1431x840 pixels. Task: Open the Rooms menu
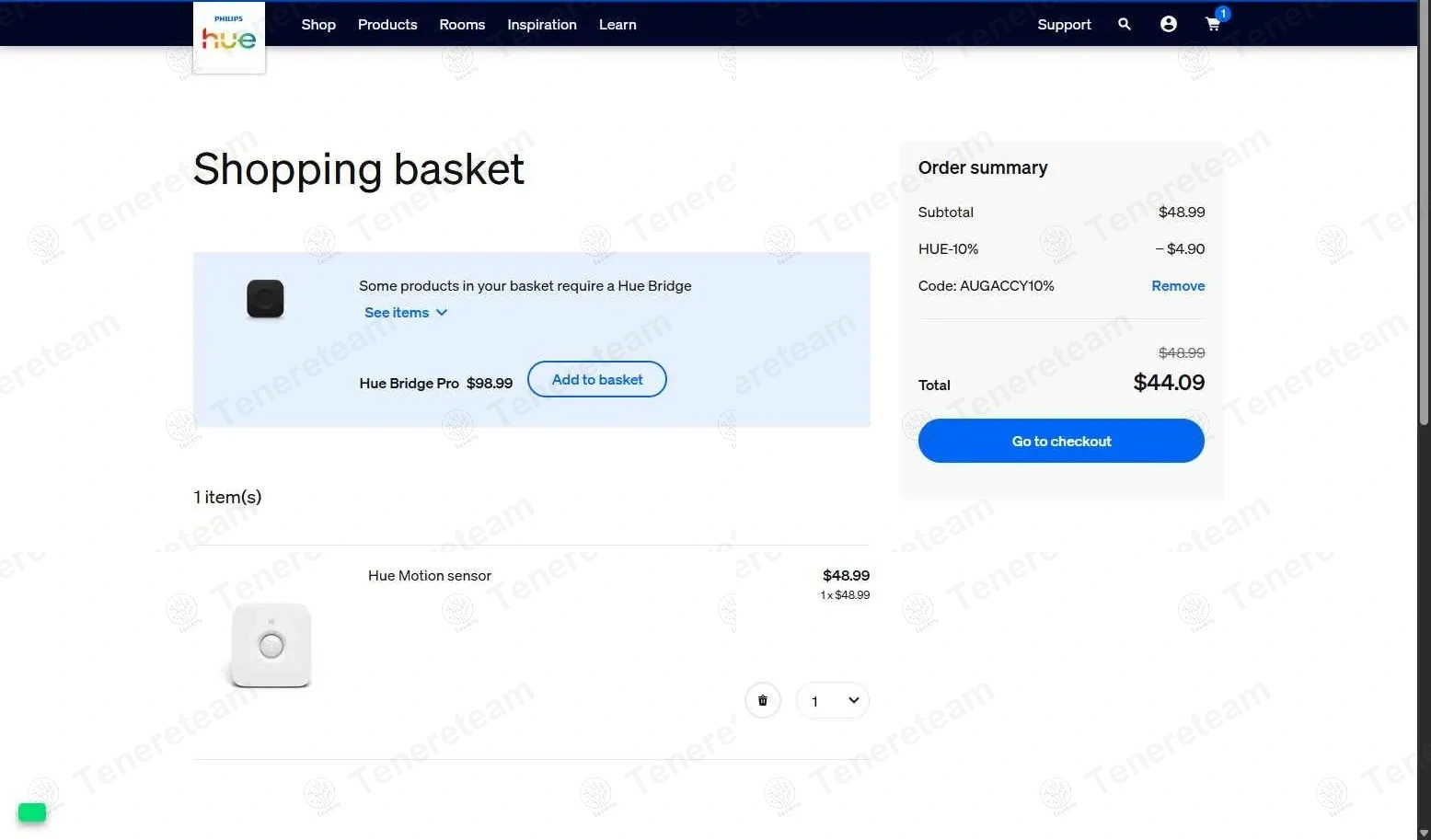(x=462, y=25)
